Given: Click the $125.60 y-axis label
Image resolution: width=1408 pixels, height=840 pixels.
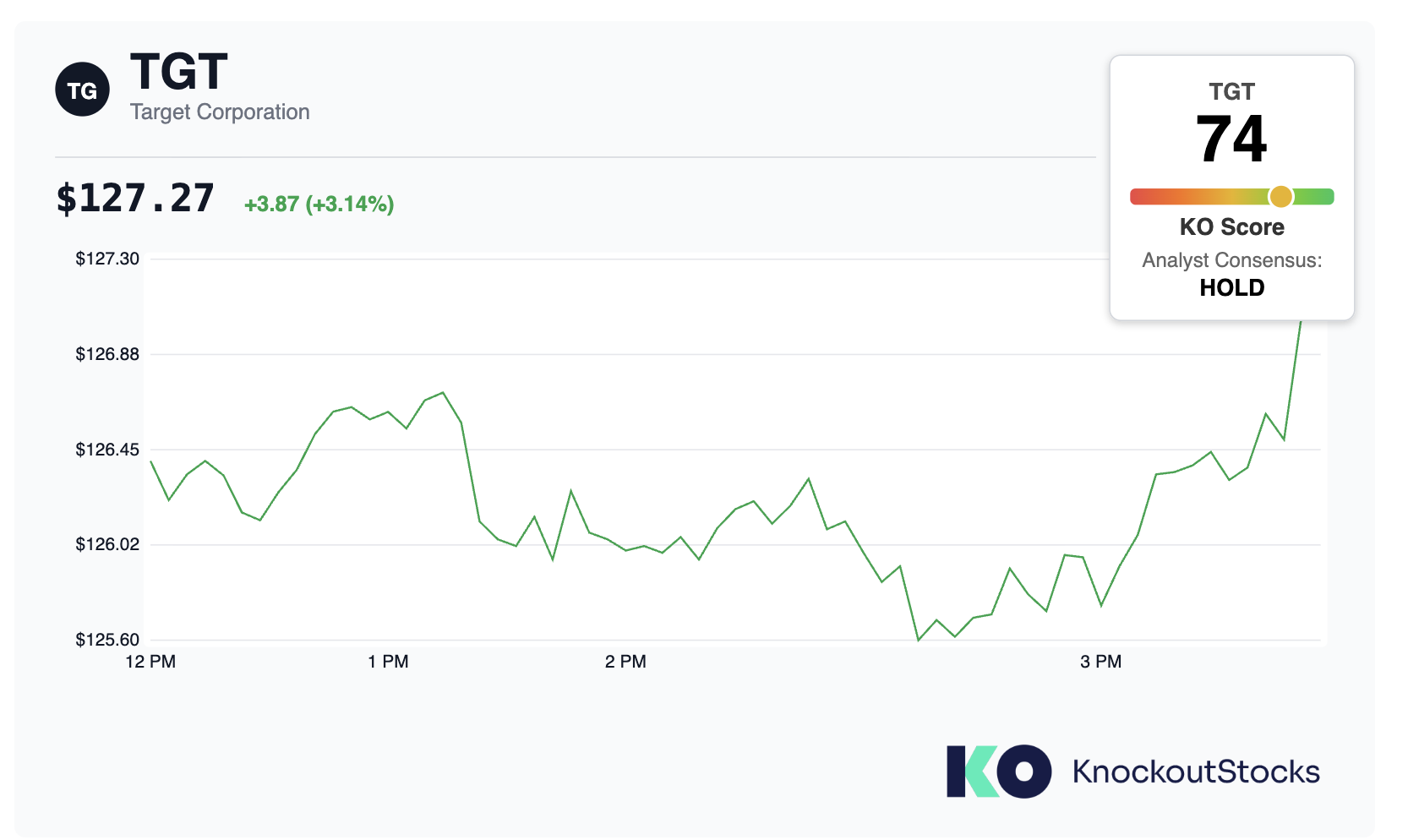Looking at the screenshot, I should (x=107, y=640).
